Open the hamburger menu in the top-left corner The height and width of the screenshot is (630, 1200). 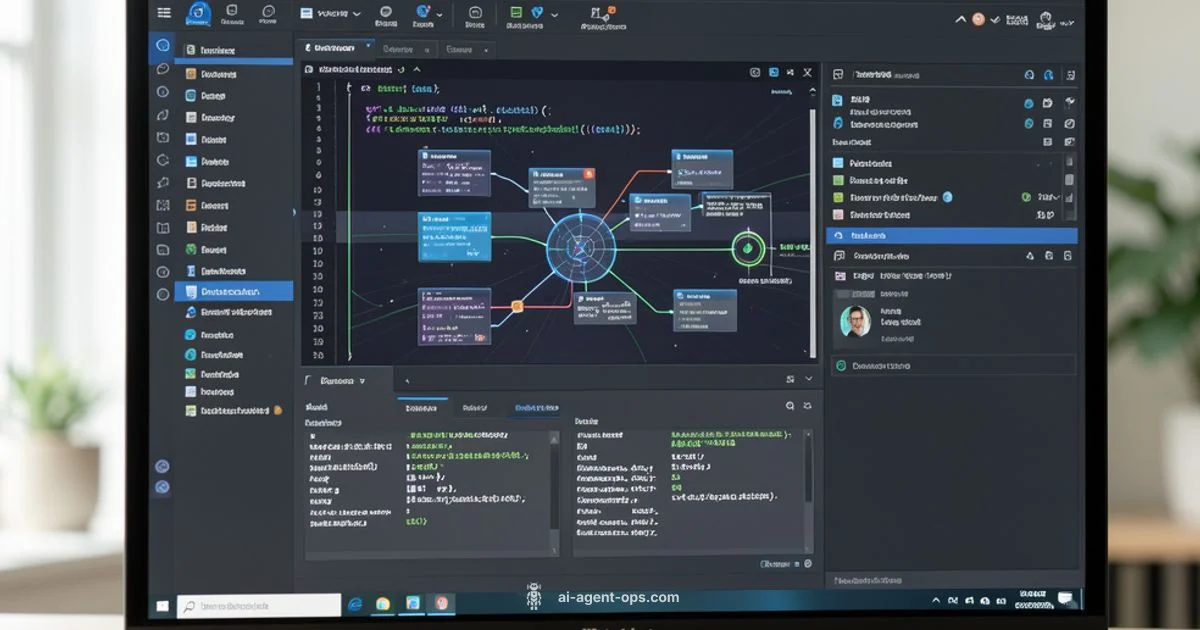(x=164, y=13)
